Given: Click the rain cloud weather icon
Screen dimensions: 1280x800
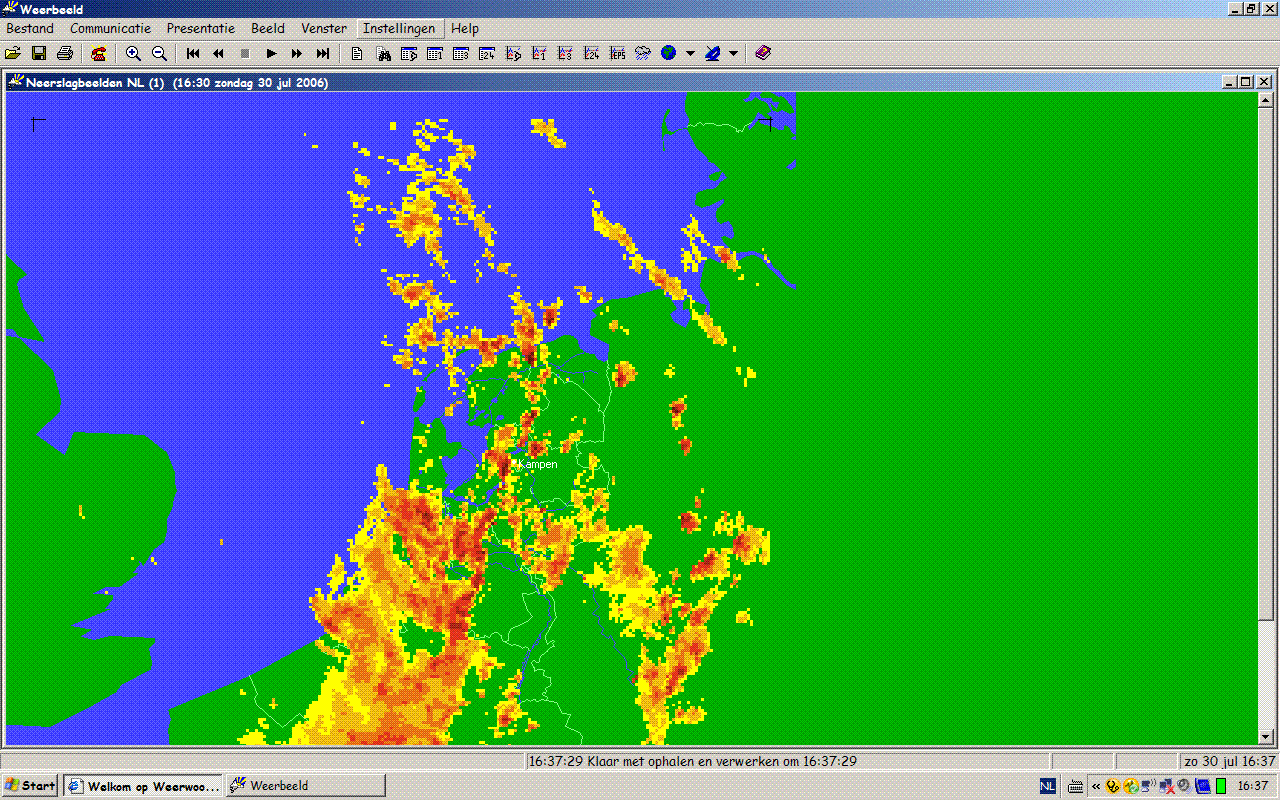Looking at the screenshot, I should pos(643,53).
